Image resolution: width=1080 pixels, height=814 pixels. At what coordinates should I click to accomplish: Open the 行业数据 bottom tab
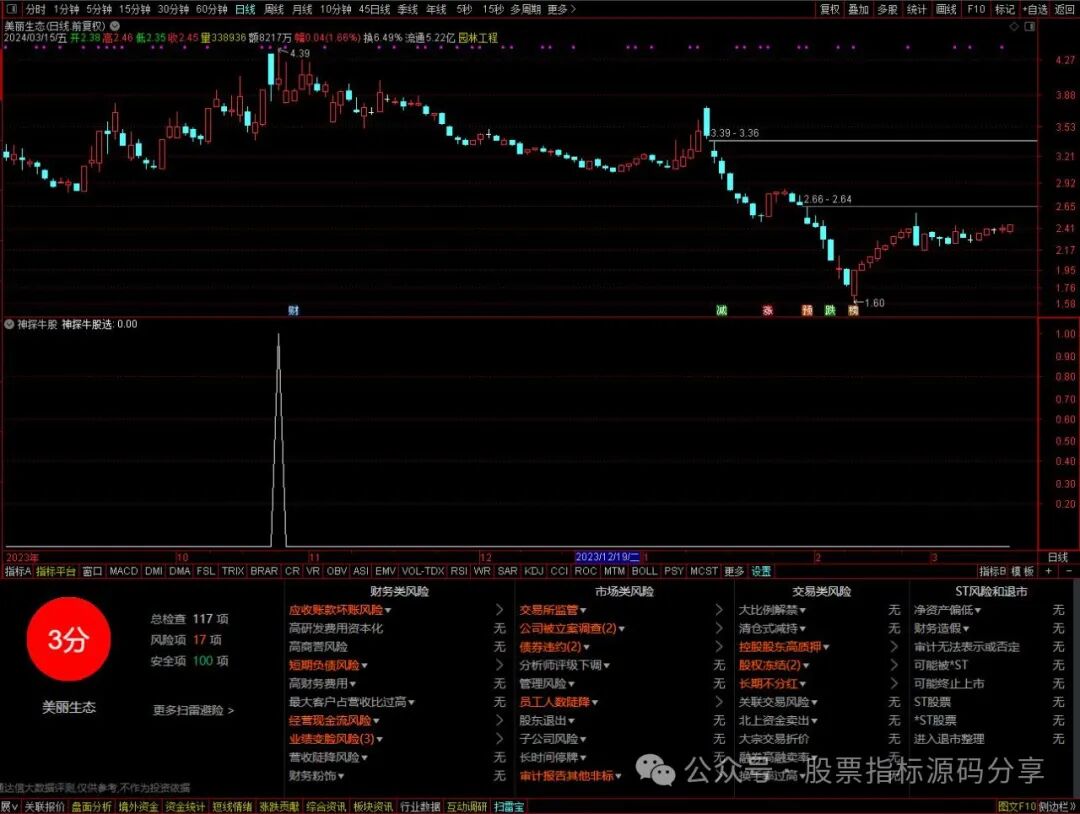tap(419, 806)
